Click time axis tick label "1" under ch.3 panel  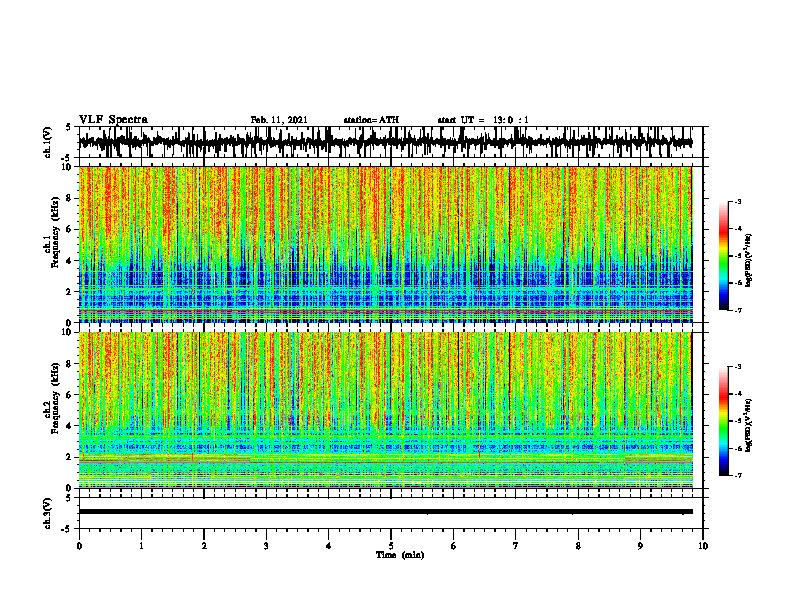coord(141,546)
